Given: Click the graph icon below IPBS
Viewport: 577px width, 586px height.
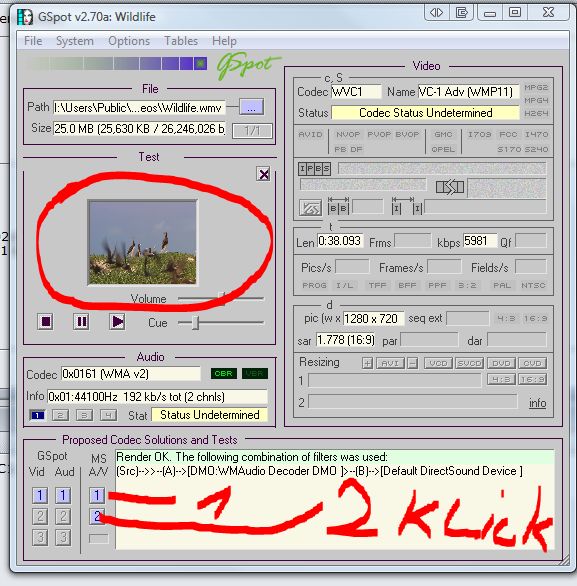Looking at the screenshot, I should tap(310, 208).
